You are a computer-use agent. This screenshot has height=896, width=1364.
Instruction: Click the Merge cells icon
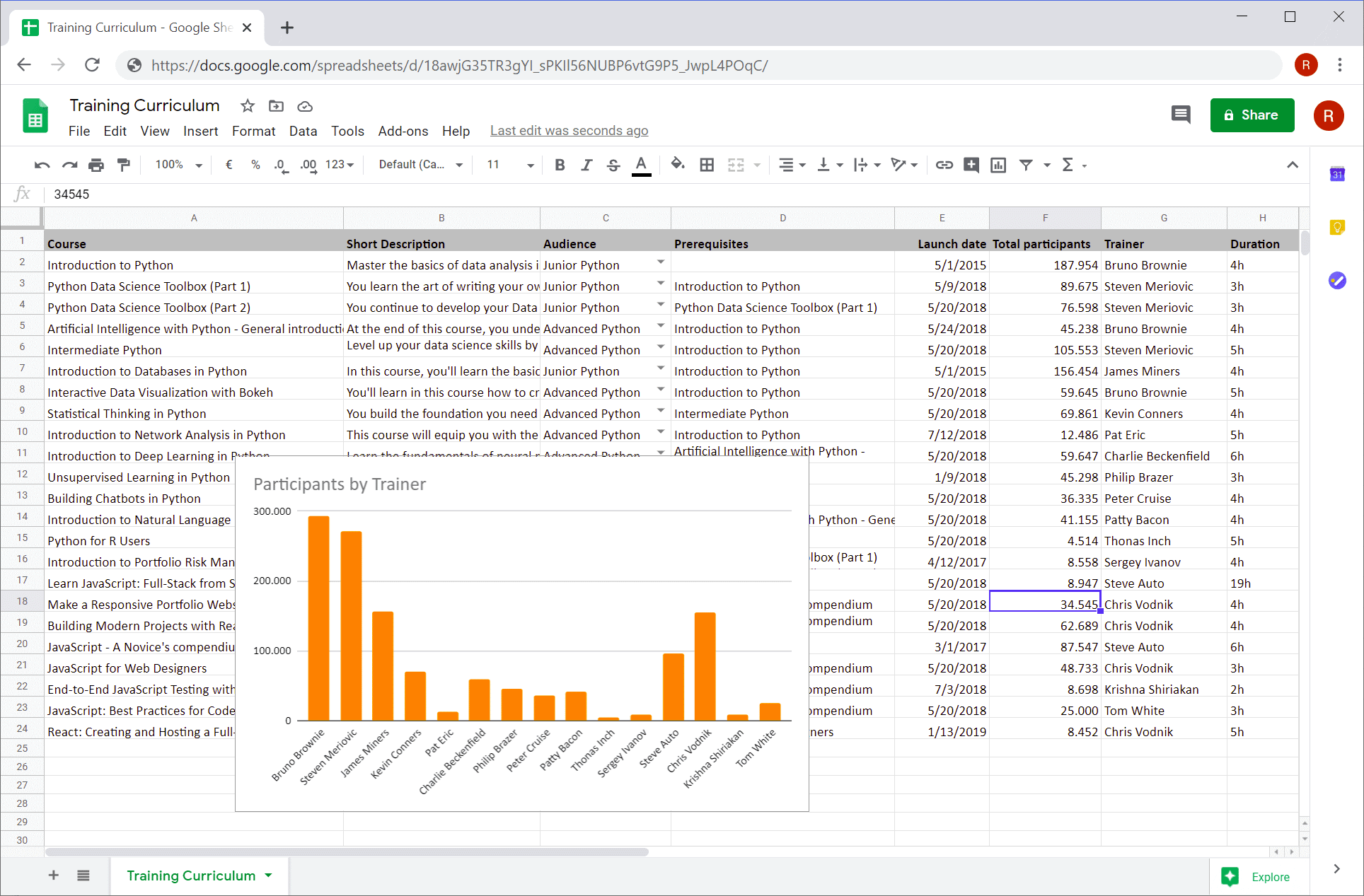coord(737,165)
